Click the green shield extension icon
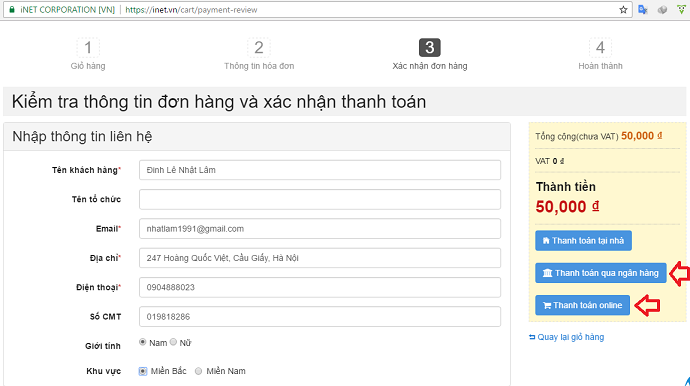This screenshot has width=690, height=386. (x=681, y=10)
